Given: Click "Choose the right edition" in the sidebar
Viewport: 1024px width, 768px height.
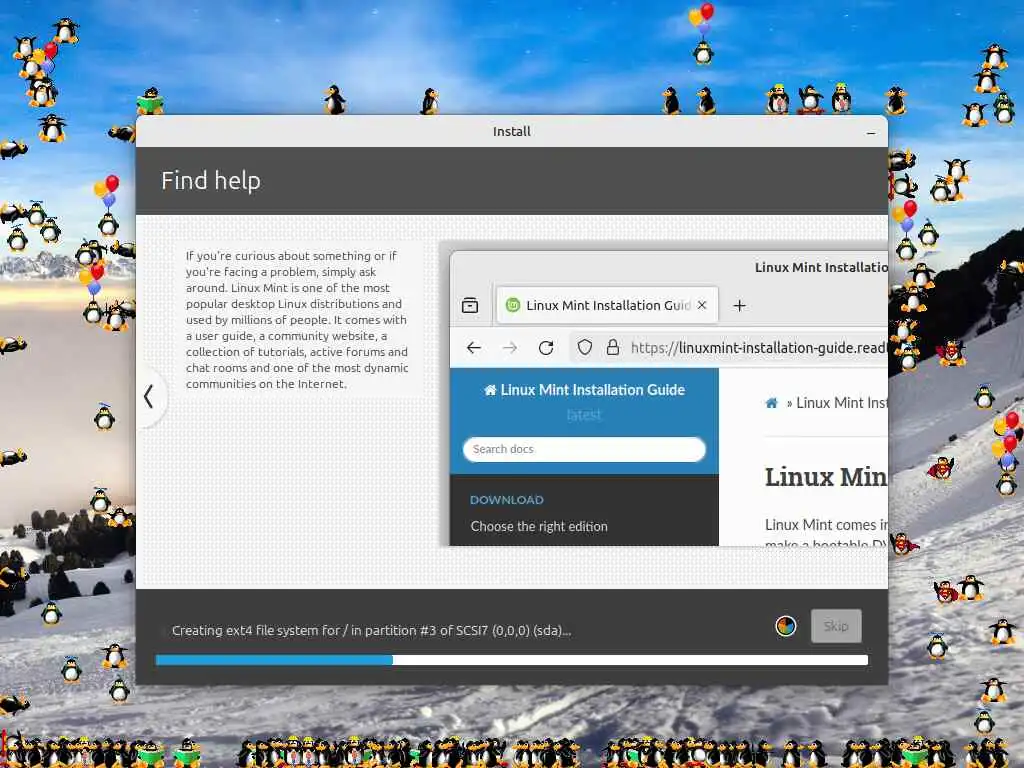Looking at the screenshot, I should tap(539, 526).
